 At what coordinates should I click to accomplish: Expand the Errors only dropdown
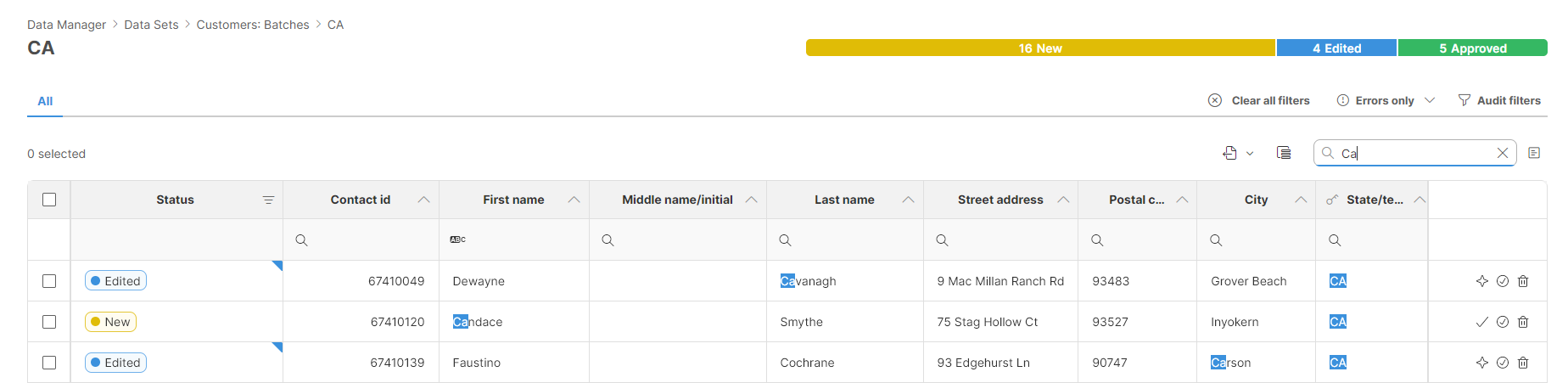[x=1430, y=100]
